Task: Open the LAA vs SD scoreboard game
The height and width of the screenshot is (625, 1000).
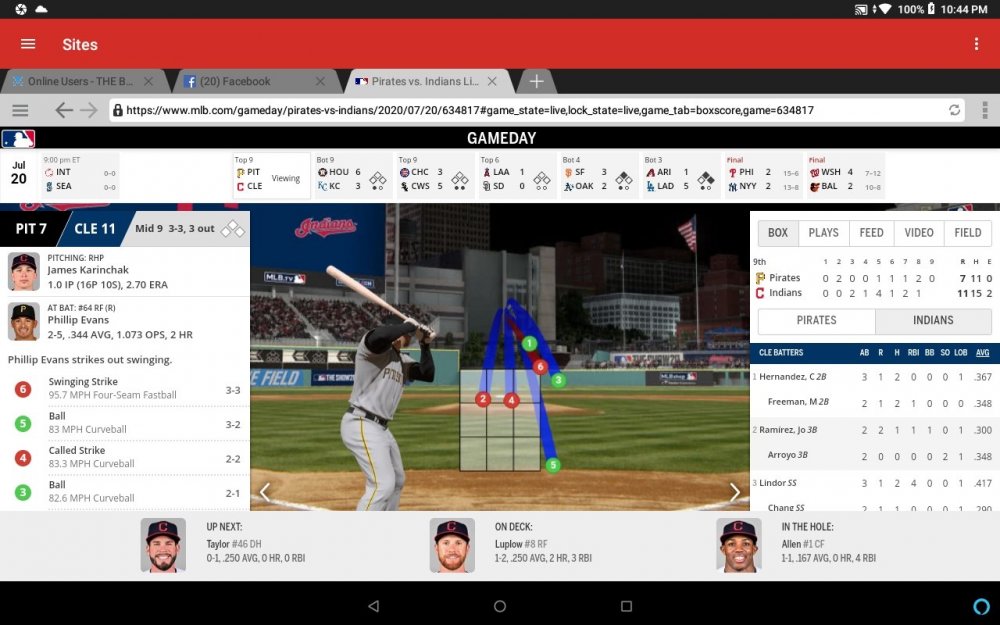Action: coord(517,175)
